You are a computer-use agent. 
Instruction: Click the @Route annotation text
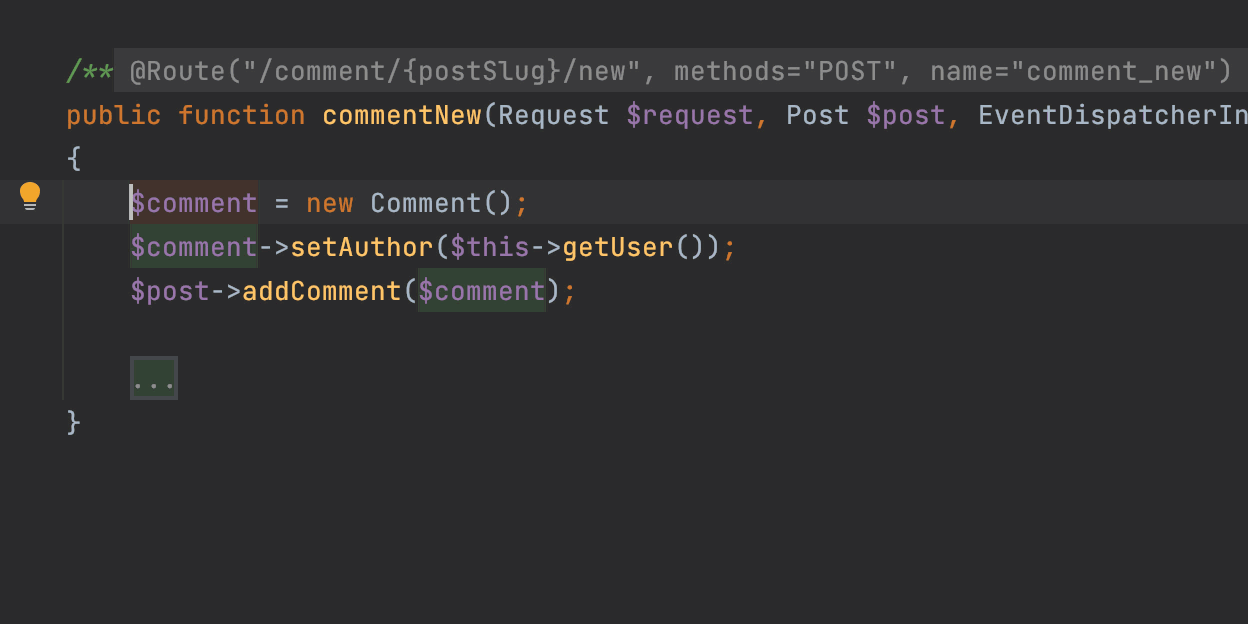(x=181, y=70)
